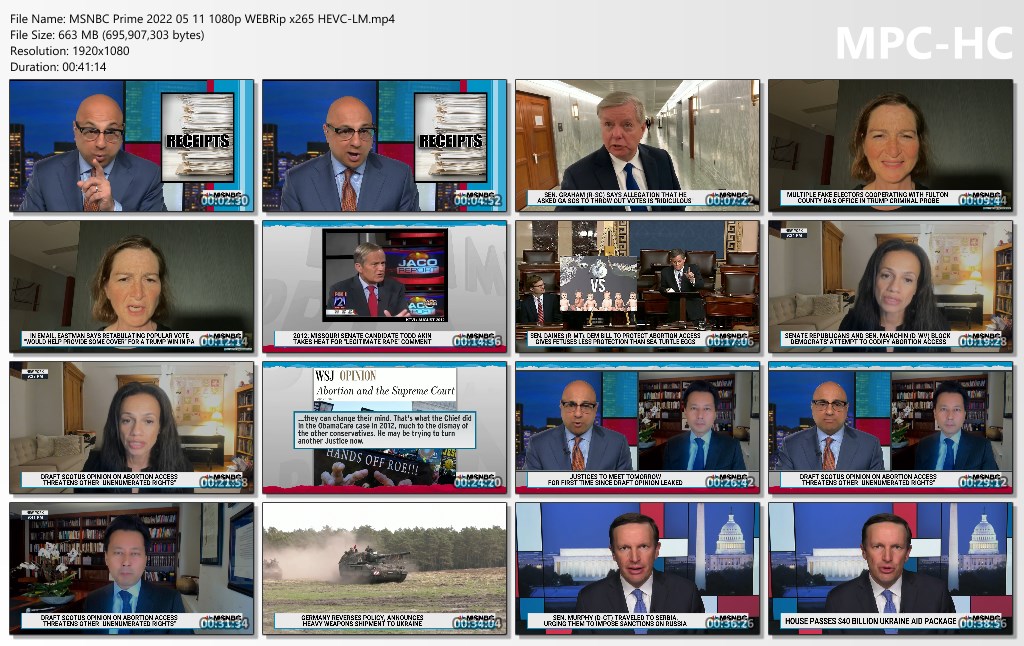Select the Sen. Daines thumbnail at 00:17:06
1024x646 pixels.
click(x=637, y=286)
